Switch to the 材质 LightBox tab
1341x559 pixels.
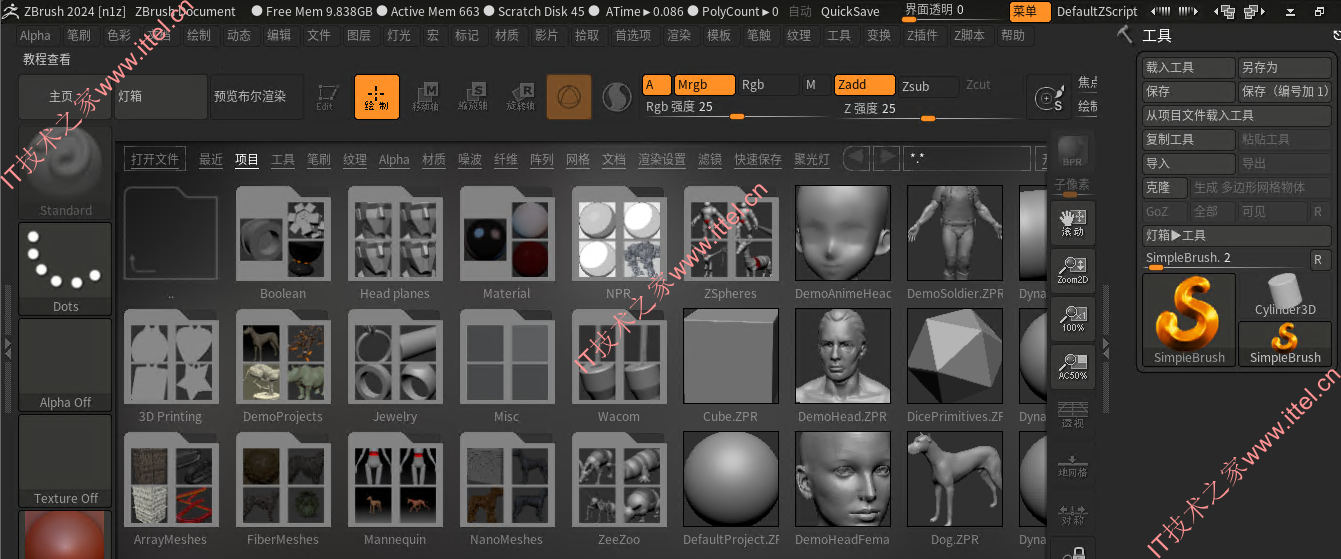point(434,159)
